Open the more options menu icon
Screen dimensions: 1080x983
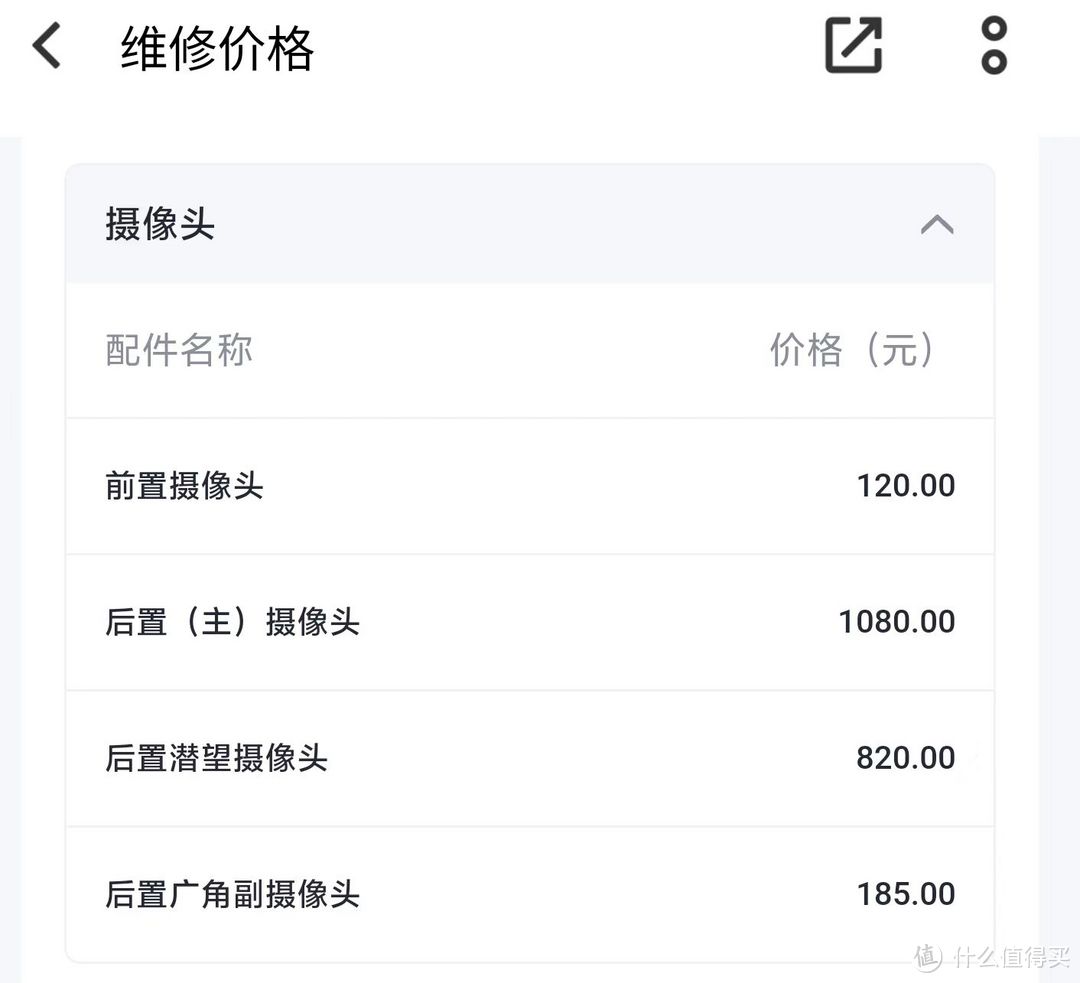(993, 44)
